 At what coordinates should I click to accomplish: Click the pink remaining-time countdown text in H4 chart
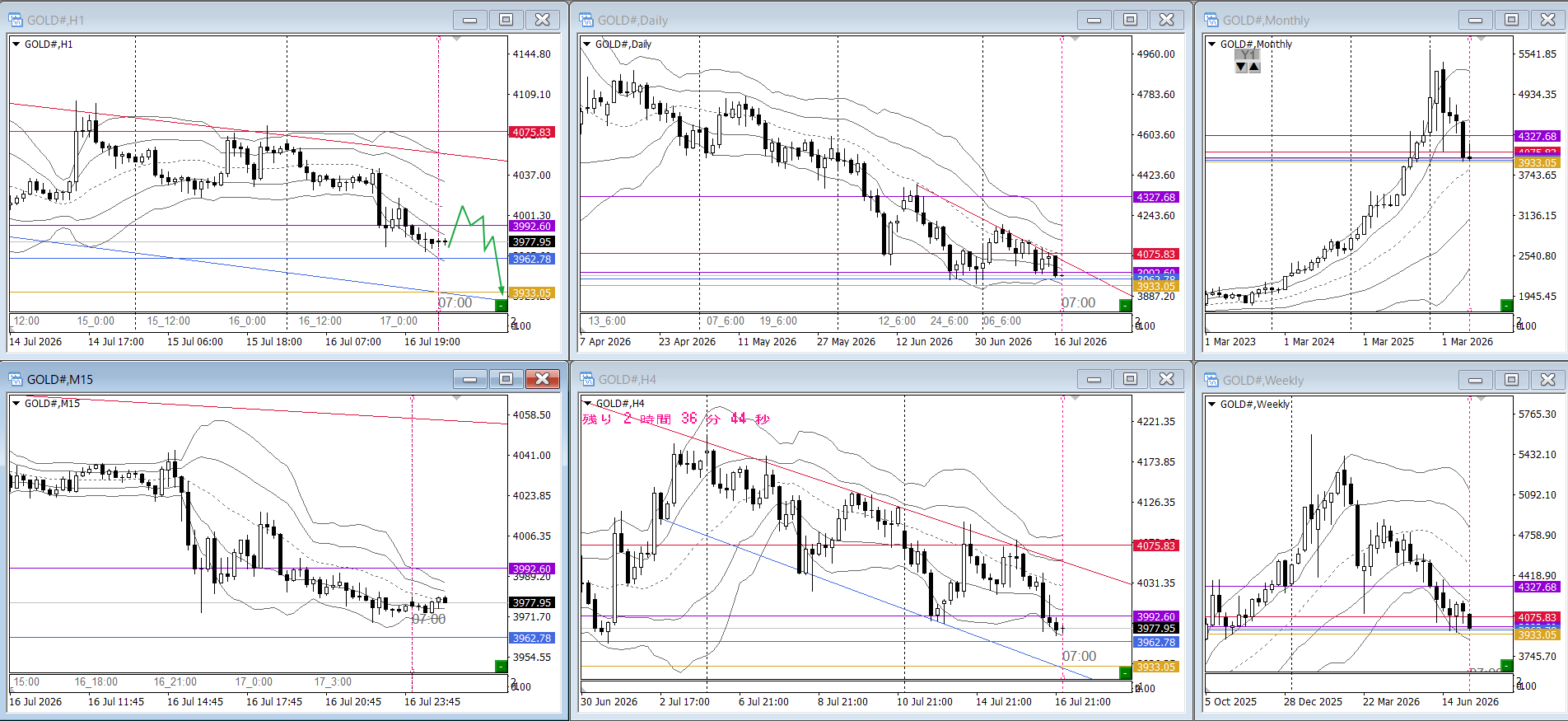click(x=676, y=419)
